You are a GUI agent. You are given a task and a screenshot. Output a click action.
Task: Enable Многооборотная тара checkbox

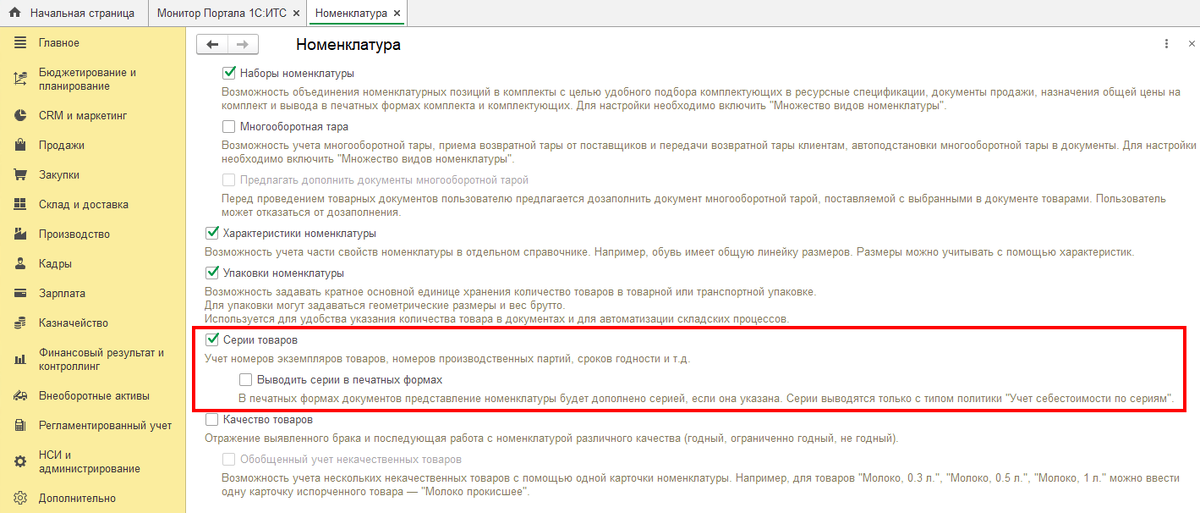point(228,127)
